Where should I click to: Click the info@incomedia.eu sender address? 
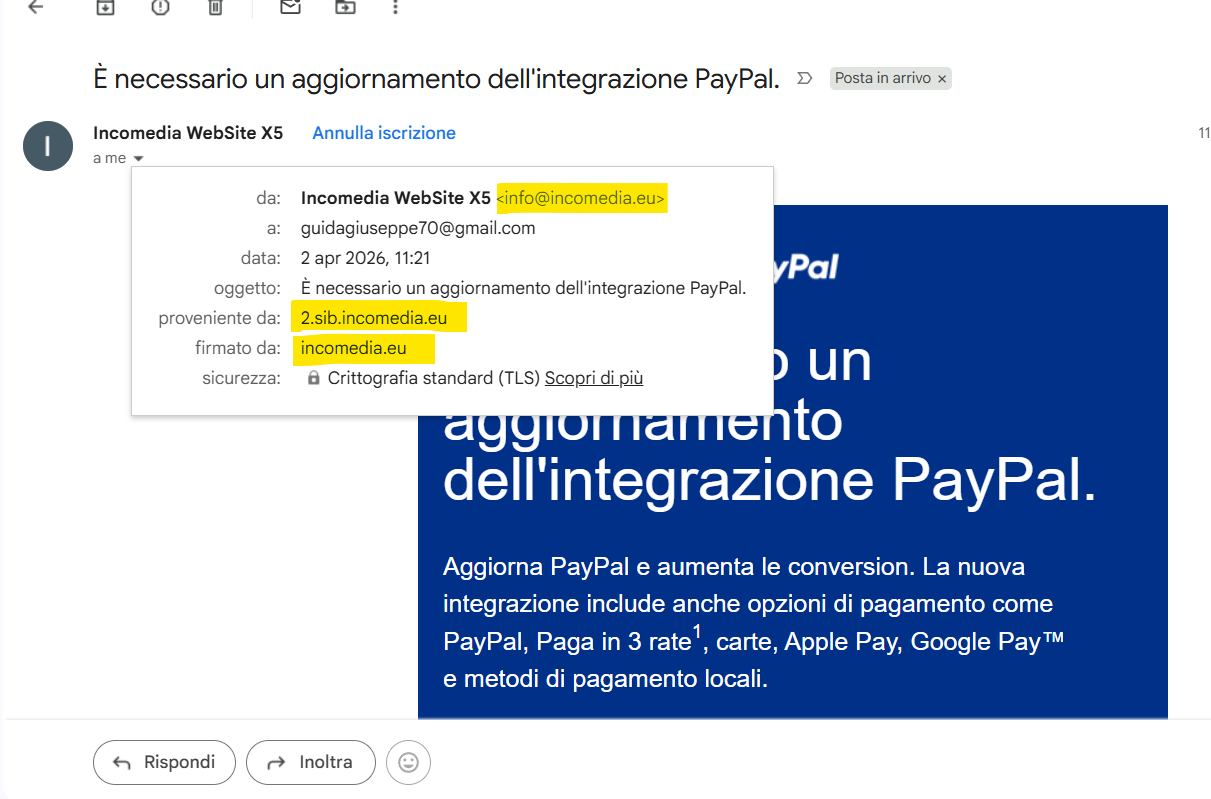point(581,198)
